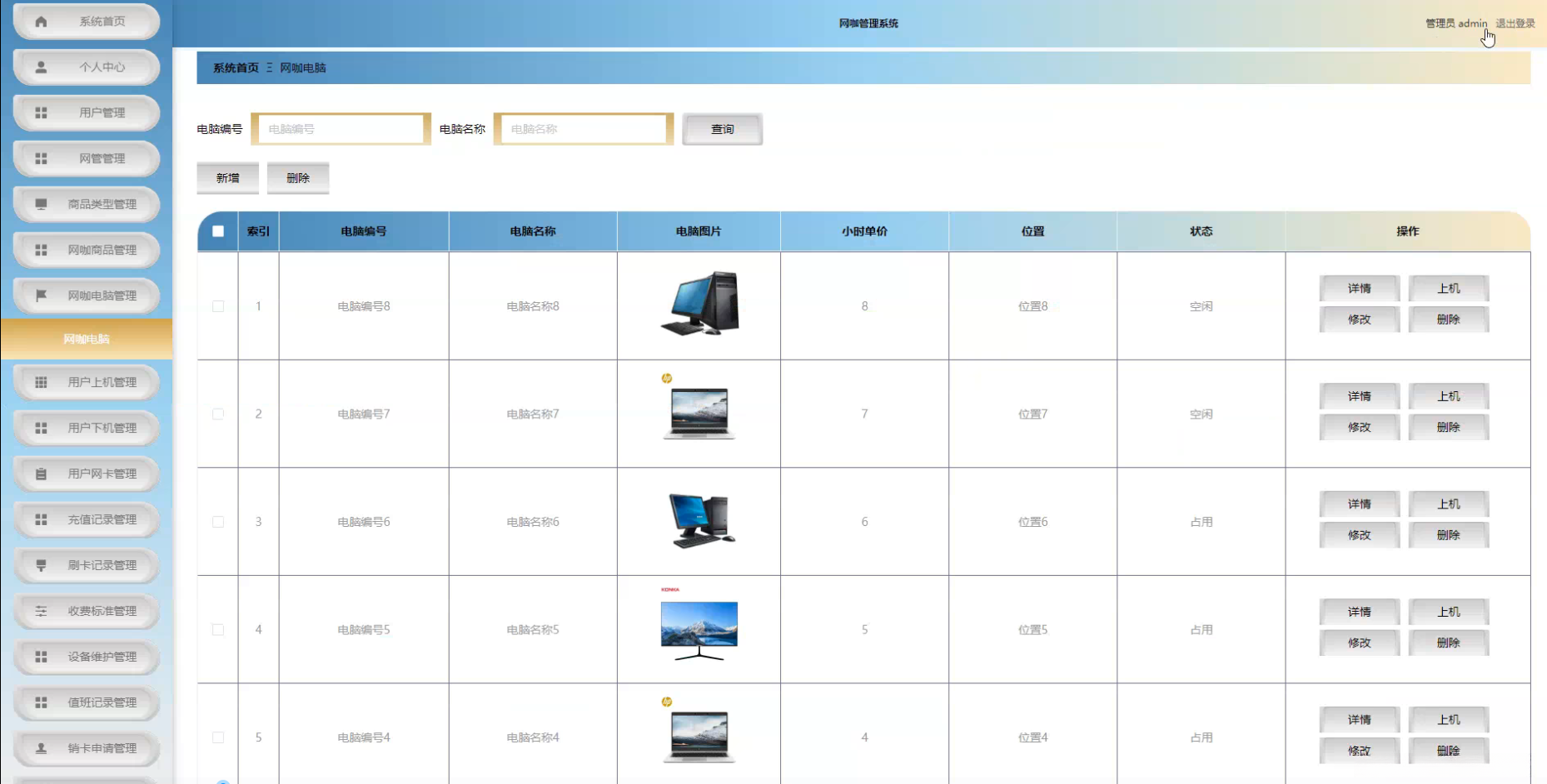Image resolution: width=1547 pixels, height=784 pixels.
Task: Select the highlighted 网咖电脑 submenu item
Action: 87,339
